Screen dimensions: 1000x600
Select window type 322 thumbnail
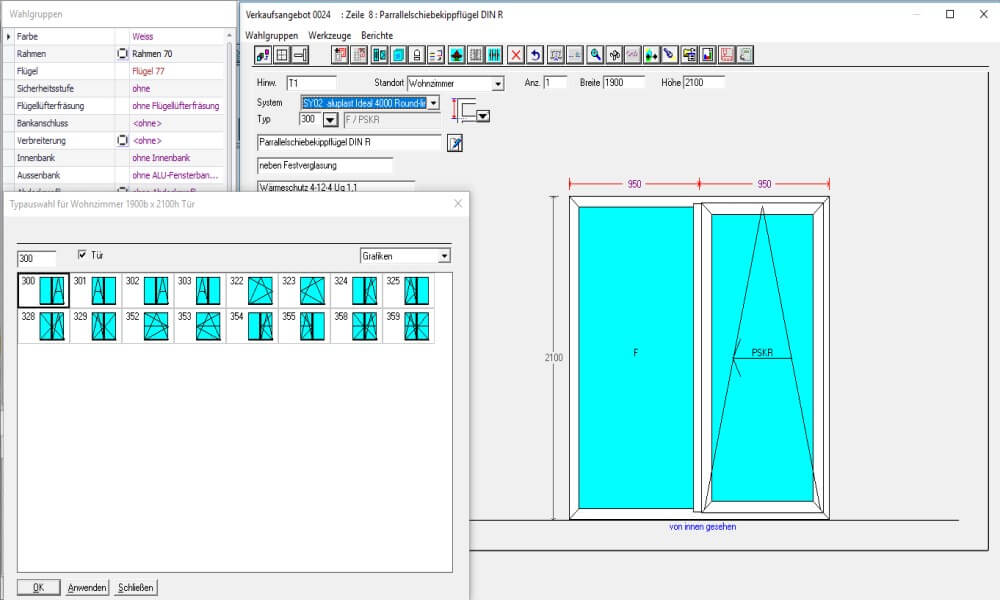tap(260, 290)
